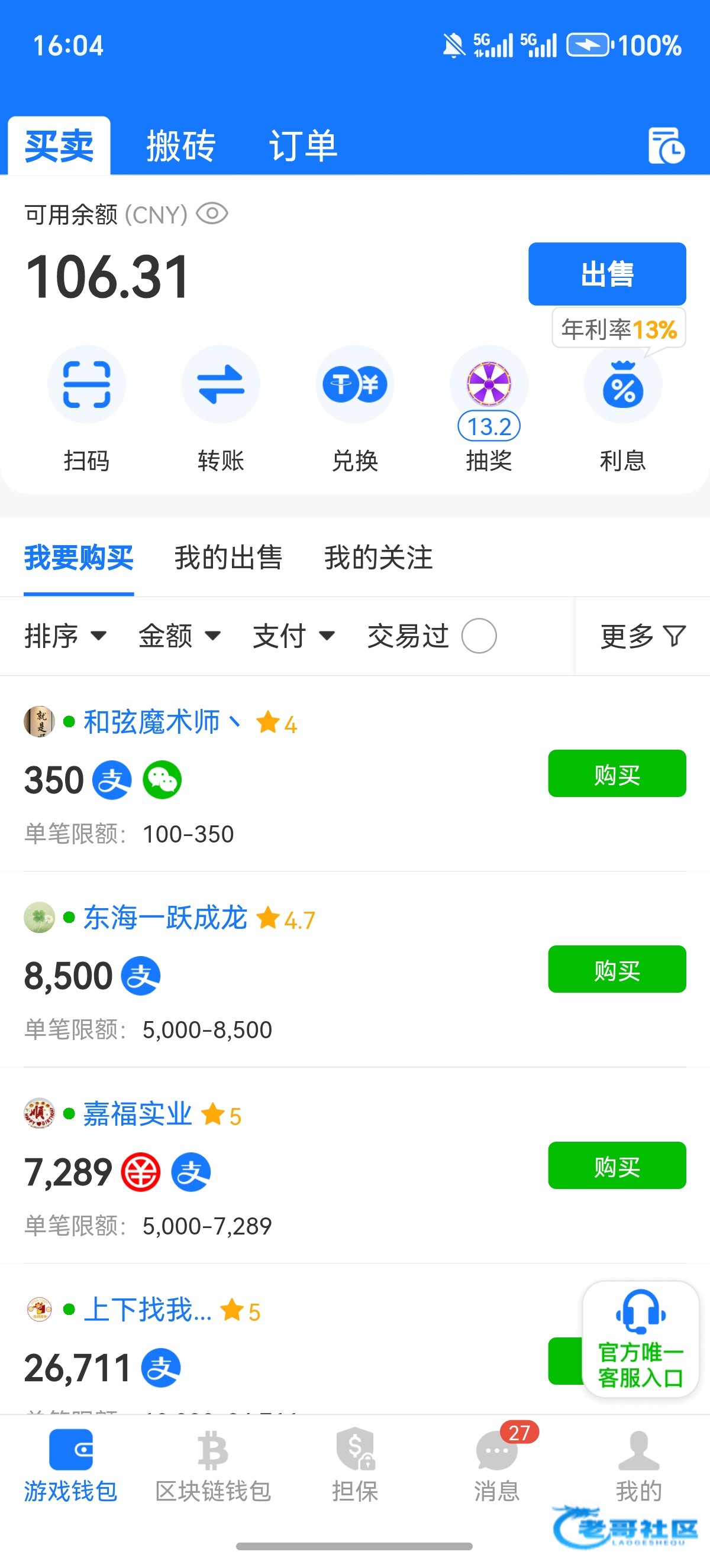Open order history clock icon in header

666,146
